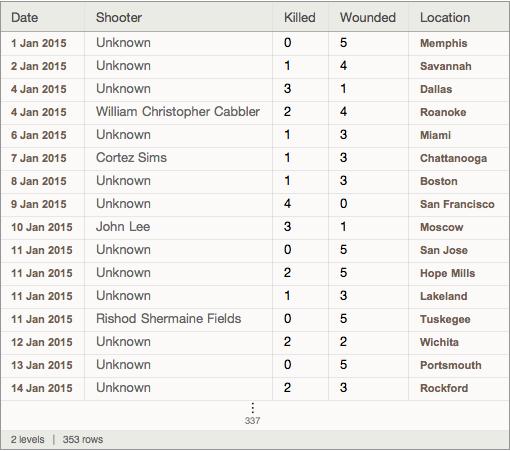Click the Wounded column header
This screenshot has width=510, height=451.
click(368, 17)
